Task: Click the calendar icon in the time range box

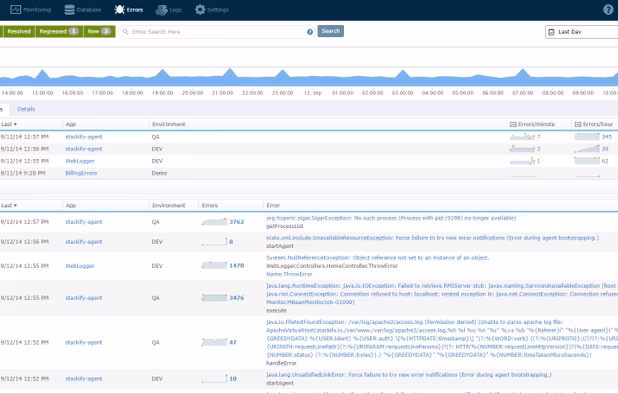Action: (x=551, y=32)
